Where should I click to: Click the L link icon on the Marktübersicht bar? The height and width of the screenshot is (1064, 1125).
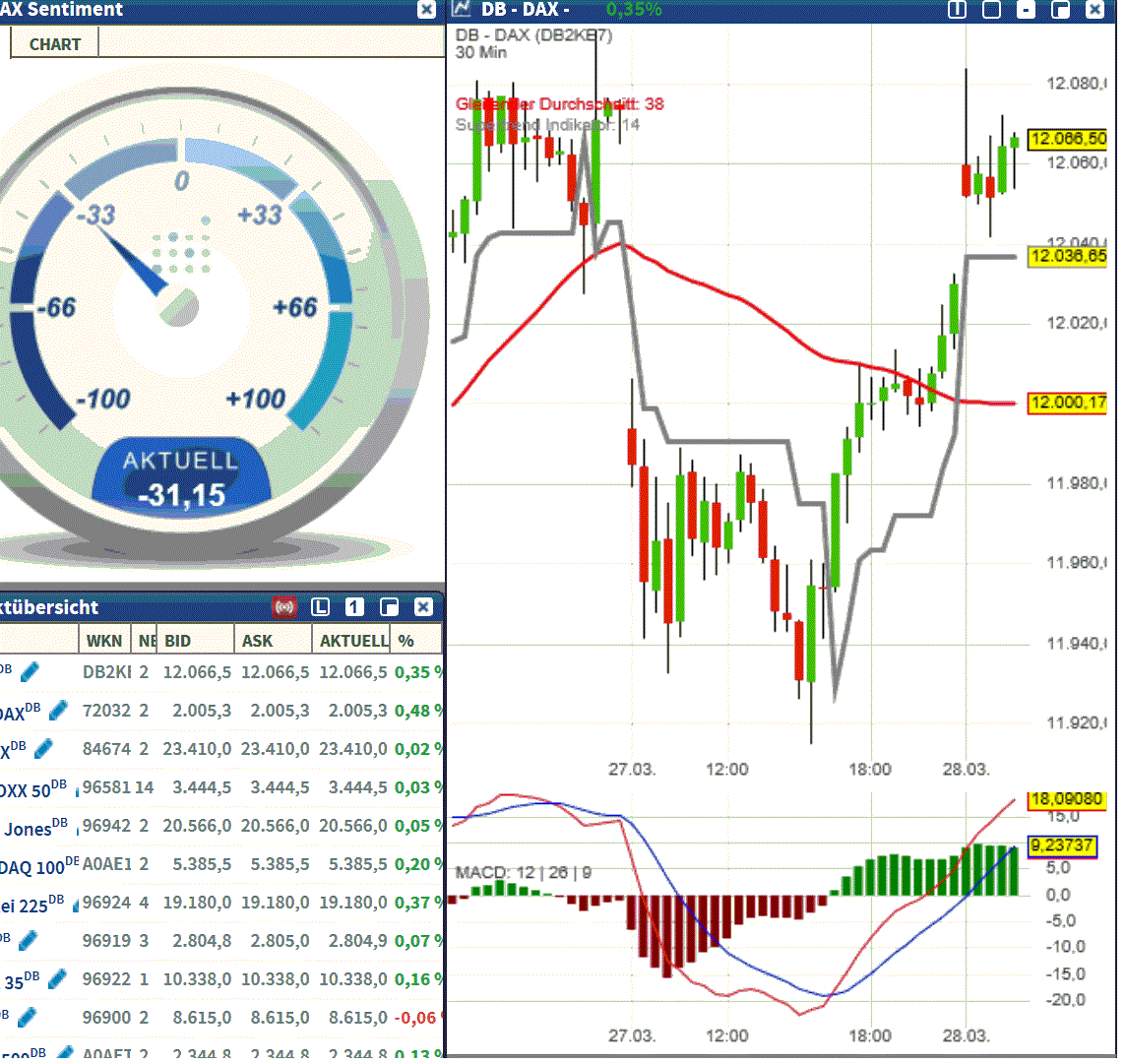[x=320, y=607]
